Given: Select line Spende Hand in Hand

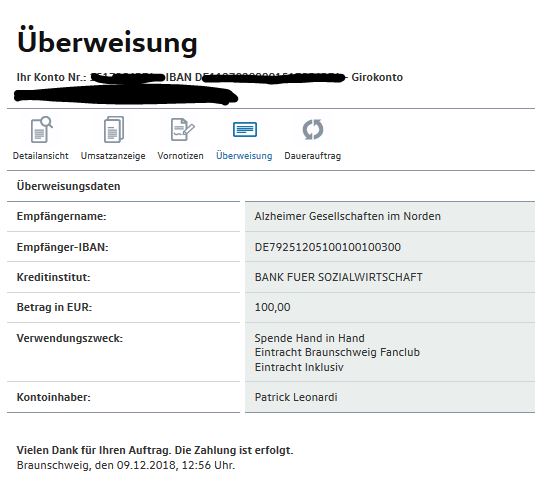Looking at the screenshot, I should 310,338.
